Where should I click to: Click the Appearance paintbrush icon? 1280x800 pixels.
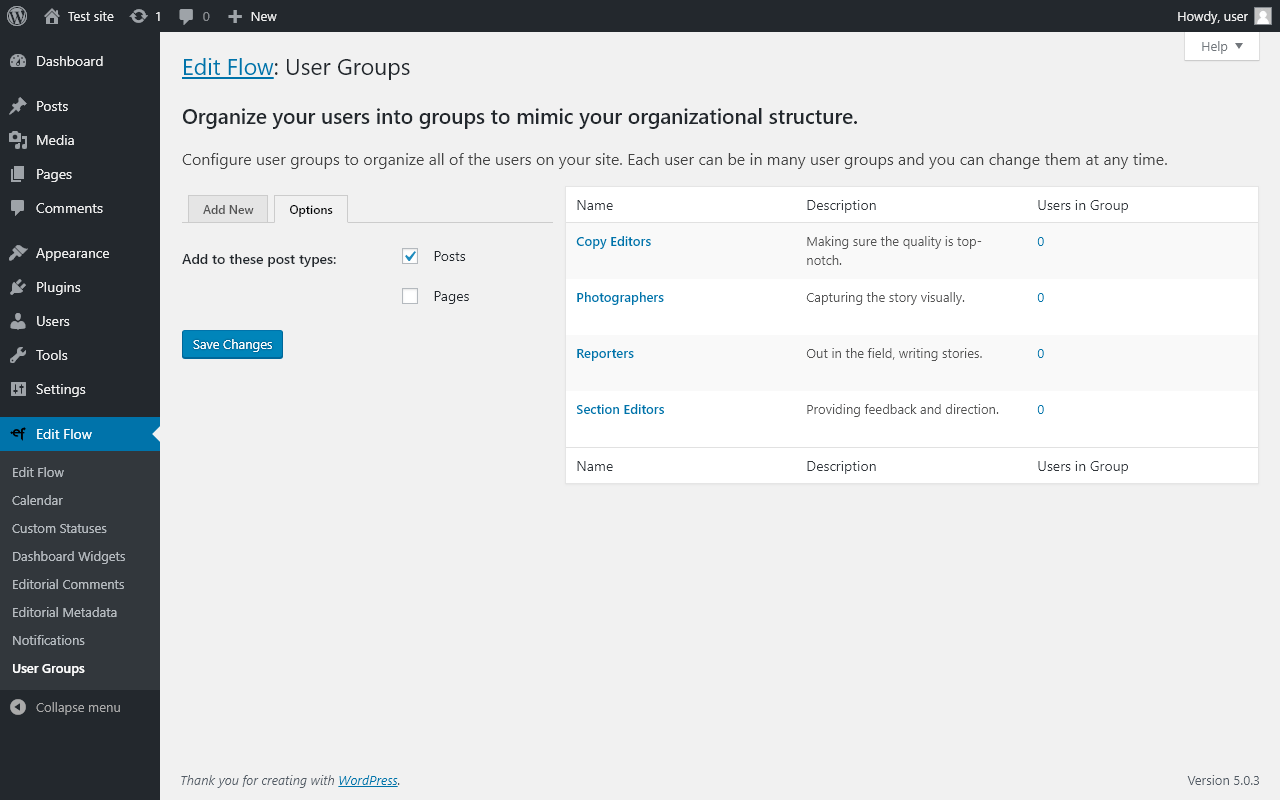point(18,253)
